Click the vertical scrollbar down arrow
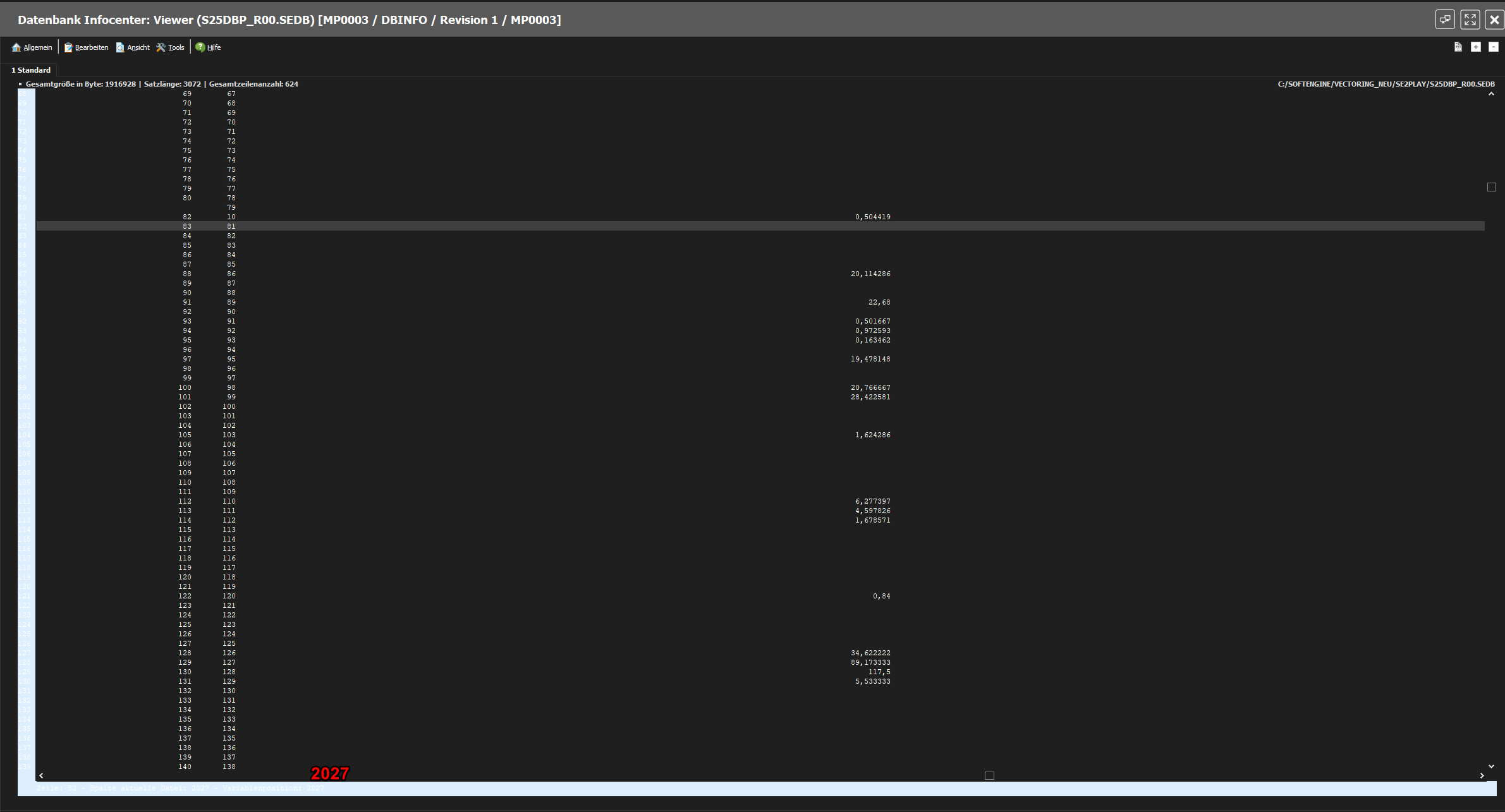The image size is (1505, 812). click(1491, 767)
